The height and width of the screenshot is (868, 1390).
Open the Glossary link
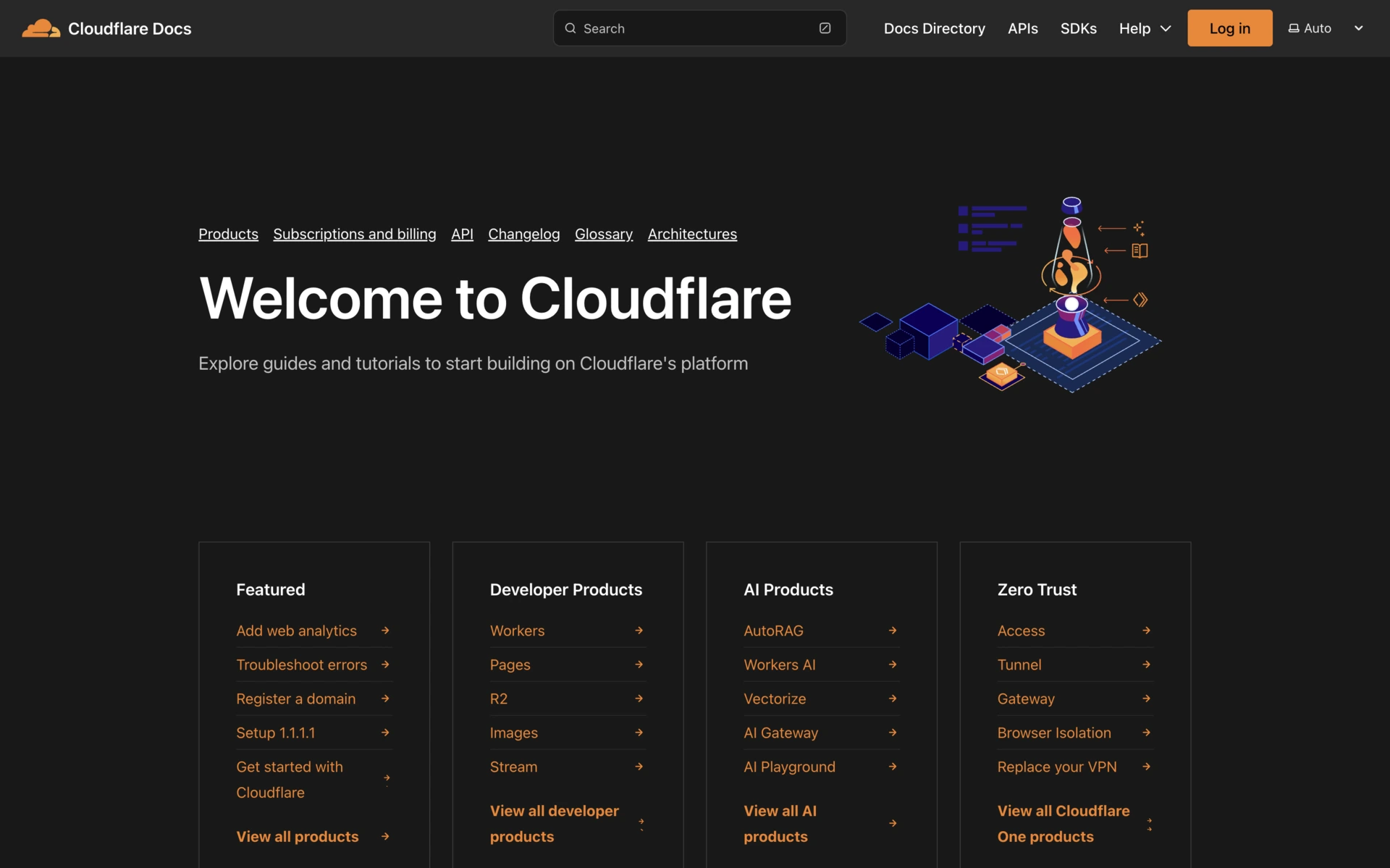[x=604, y=234]
